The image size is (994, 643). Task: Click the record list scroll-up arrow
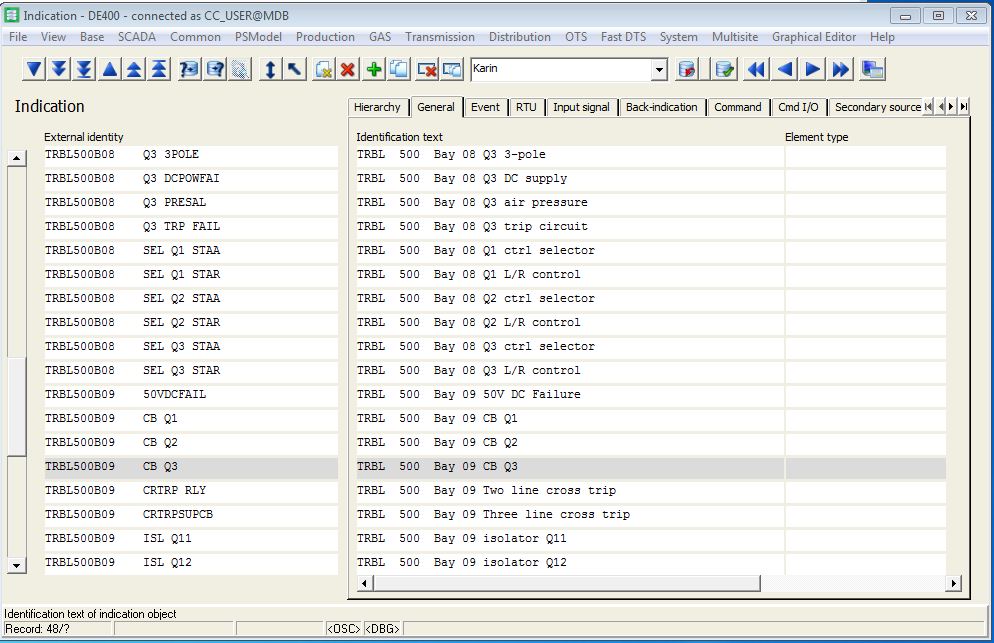click(x=16, y=158)
